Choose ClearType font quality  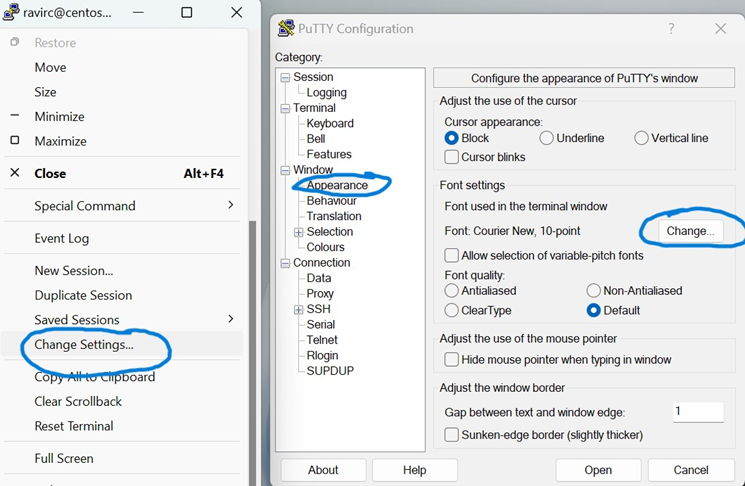tap(451, 310)
